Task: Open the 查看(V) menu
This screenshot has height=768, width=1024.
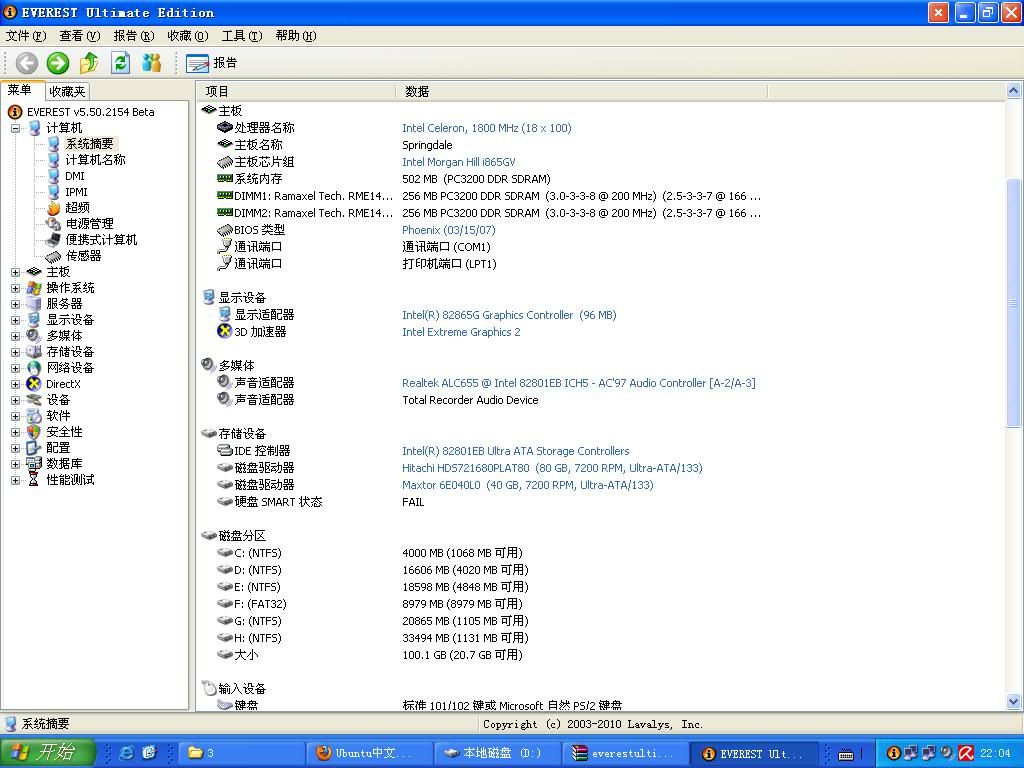Action: tap(80, 35)
